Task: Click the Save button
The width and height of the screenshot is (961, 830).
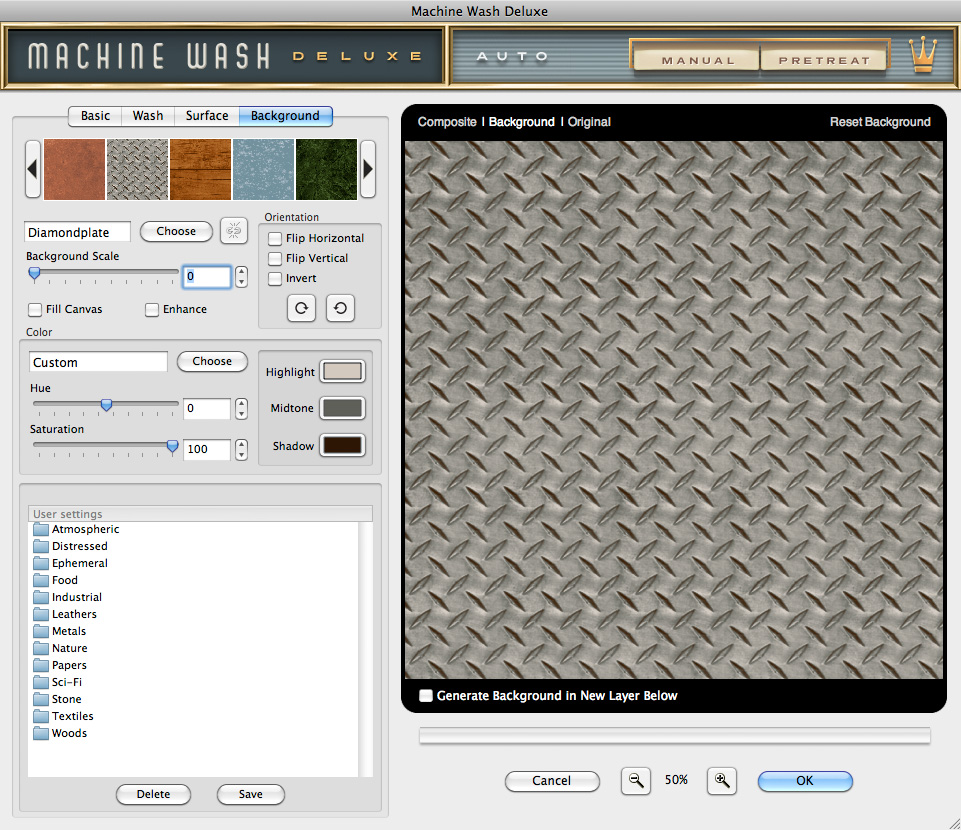Action: coord(251,794)
